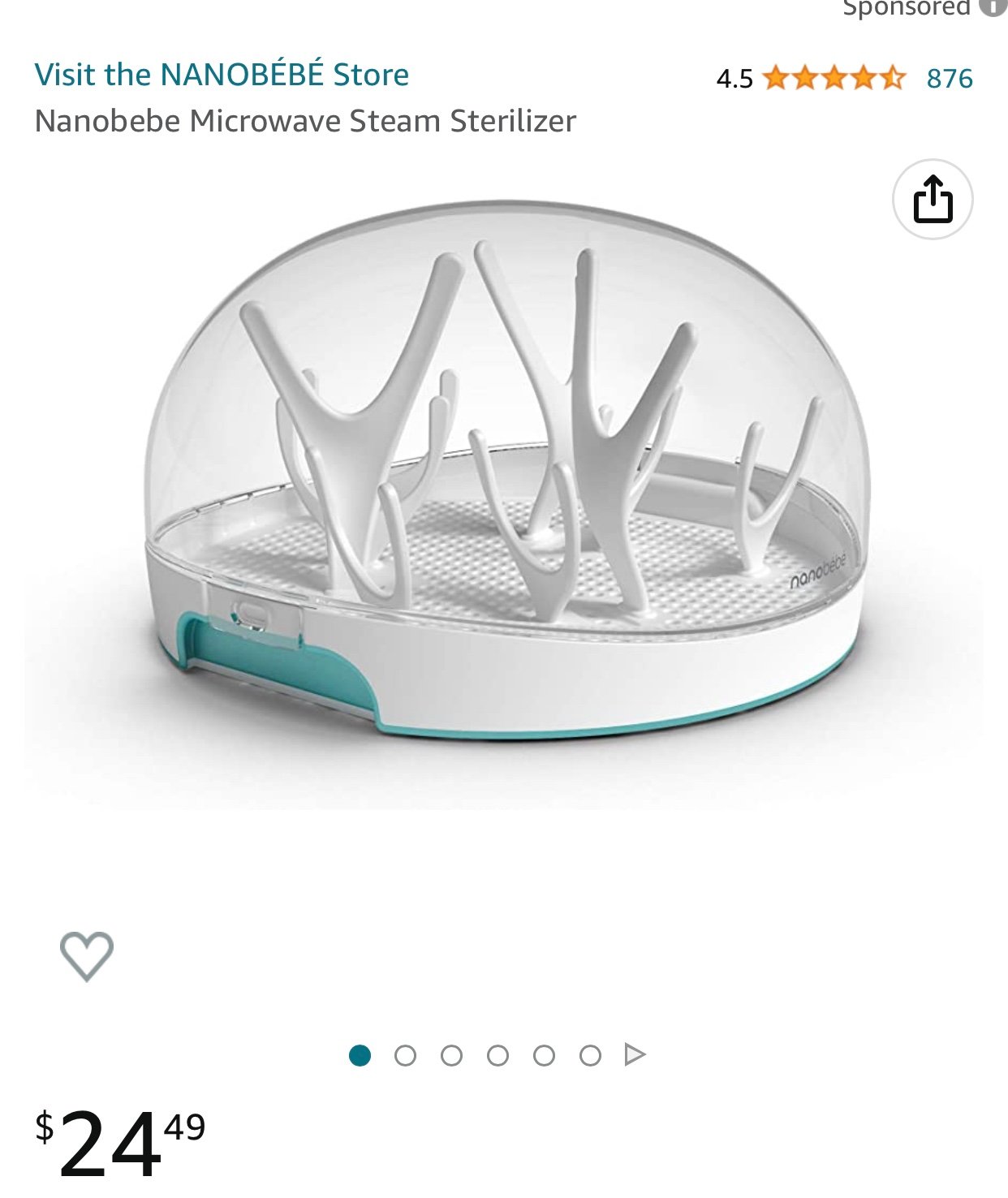Click the Sponsored label text

907,7
